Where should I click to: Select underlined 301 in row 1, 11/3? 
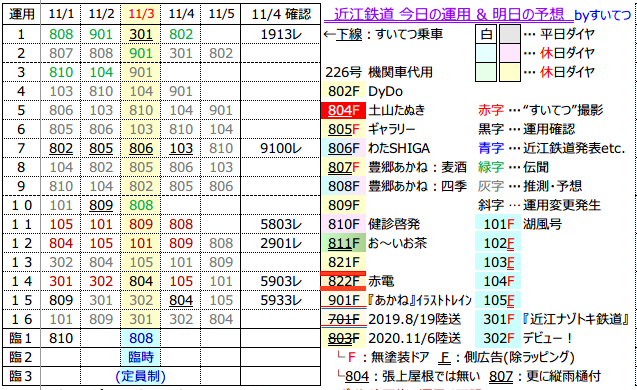(x=141, y=34)
